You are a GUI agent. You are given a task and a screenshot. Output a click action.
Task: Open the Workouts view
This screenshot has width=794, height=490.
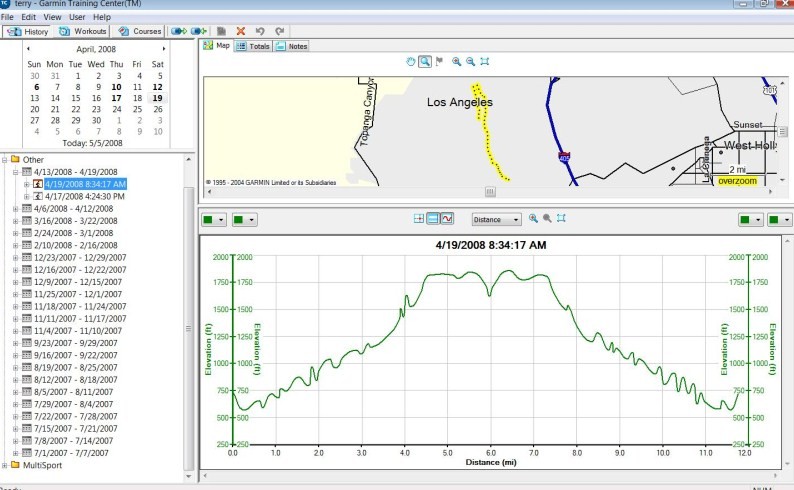(x=83, y=31)
